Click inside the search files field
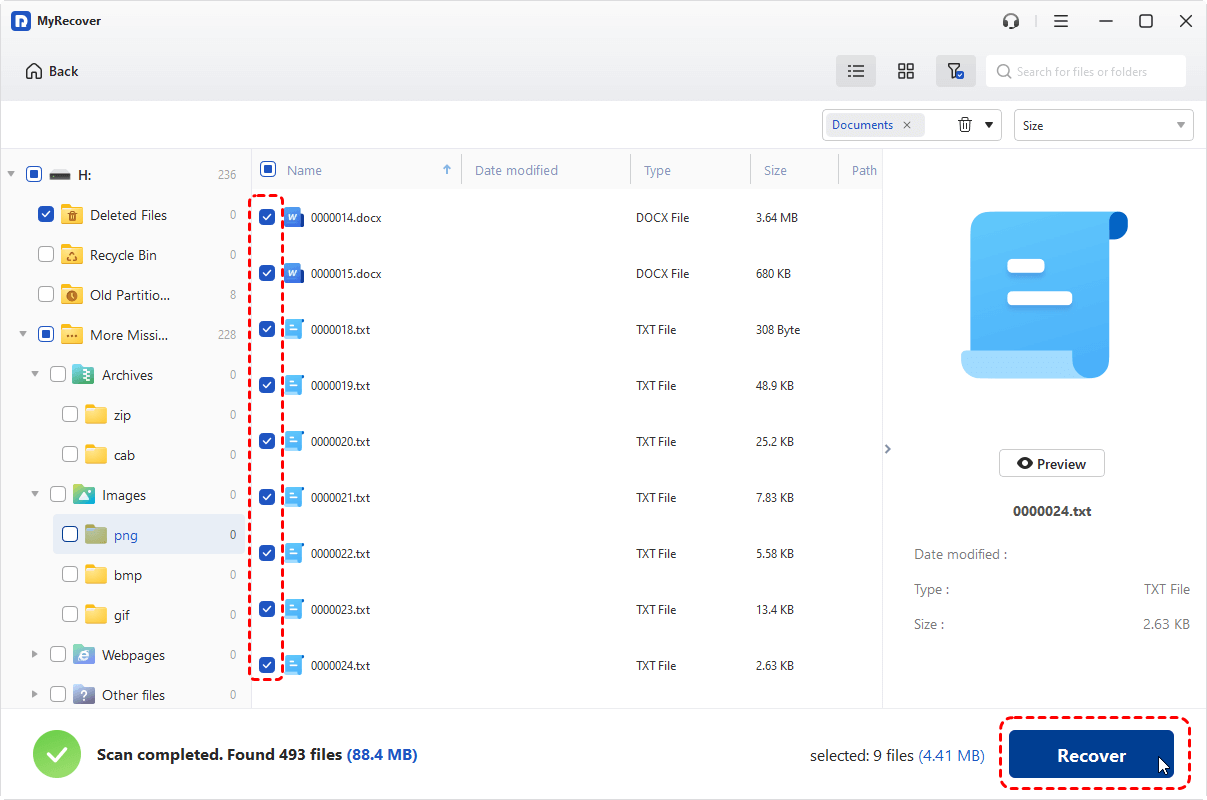This screenshot has height=800, width=1207. tap(1090, 71)
